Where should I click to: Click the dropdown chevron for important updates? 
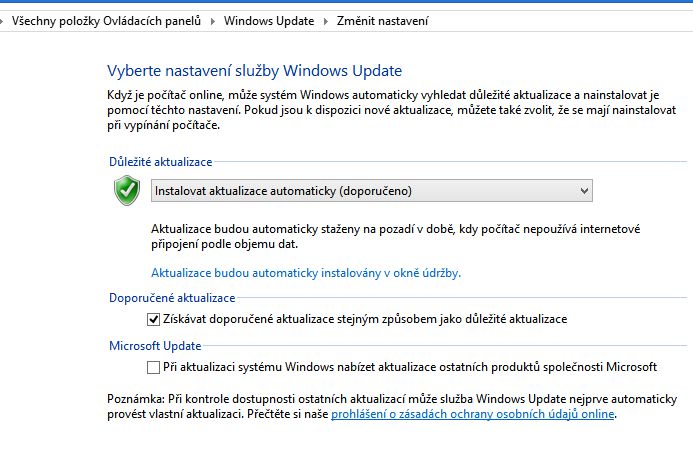(x=584, y=191)
